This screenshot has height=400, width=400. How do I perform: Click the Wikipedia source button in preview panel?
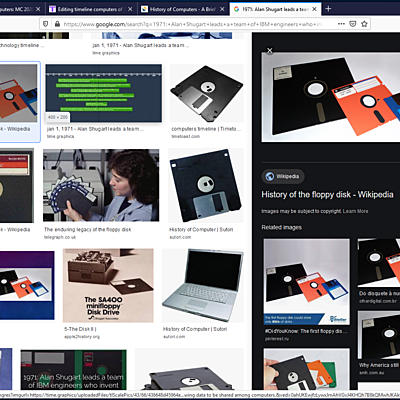pyautogui.click(x=283, y=176)
